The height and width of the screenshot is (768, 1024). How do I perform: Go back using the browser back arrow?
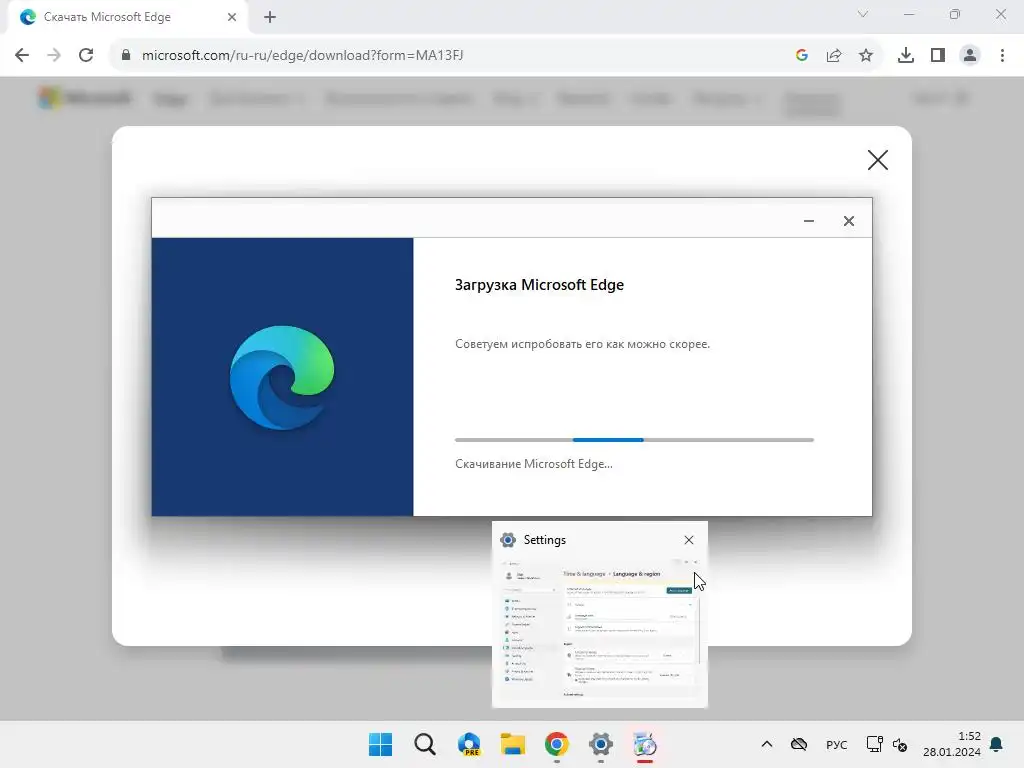[x=22, y=55]
